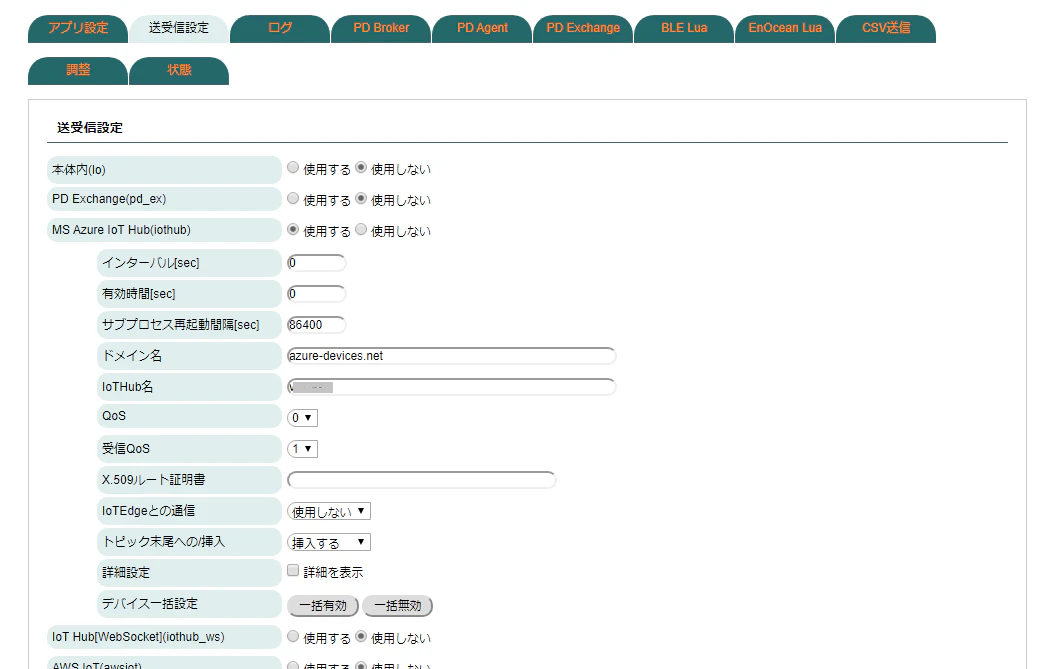Expand the IoTEdgeとの通信 dropdown
Screen dimensions: 1052x669
329,511
